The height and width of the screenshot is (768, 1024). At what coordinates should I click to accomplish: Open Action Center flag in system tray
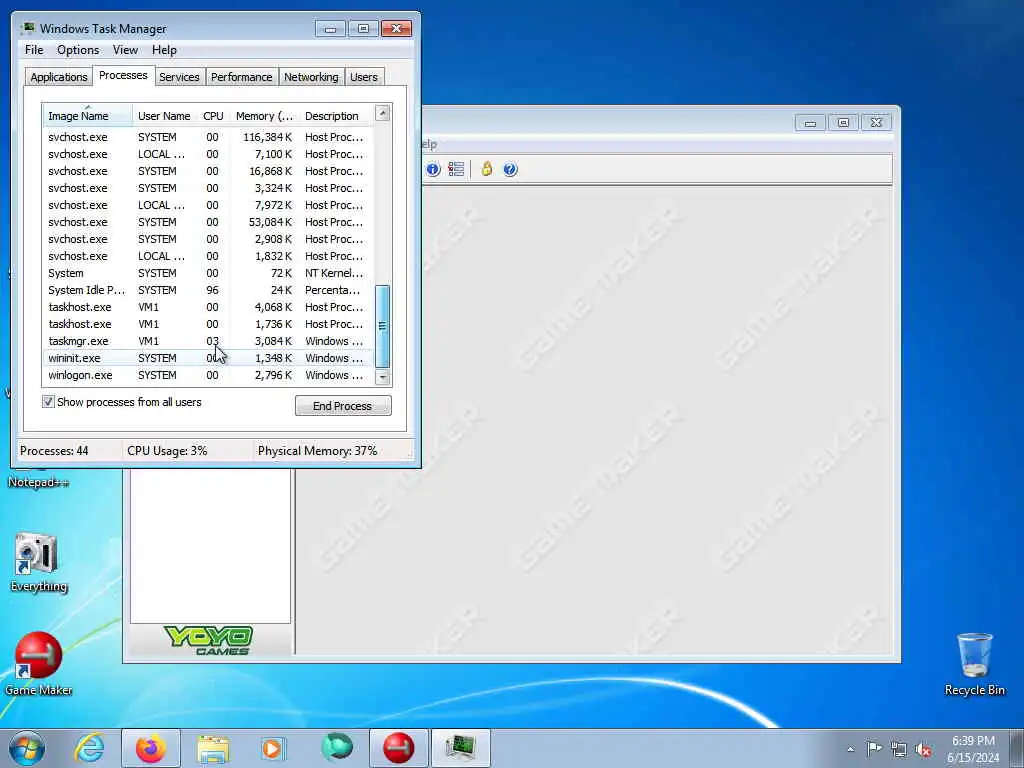[x=874, y=749]
